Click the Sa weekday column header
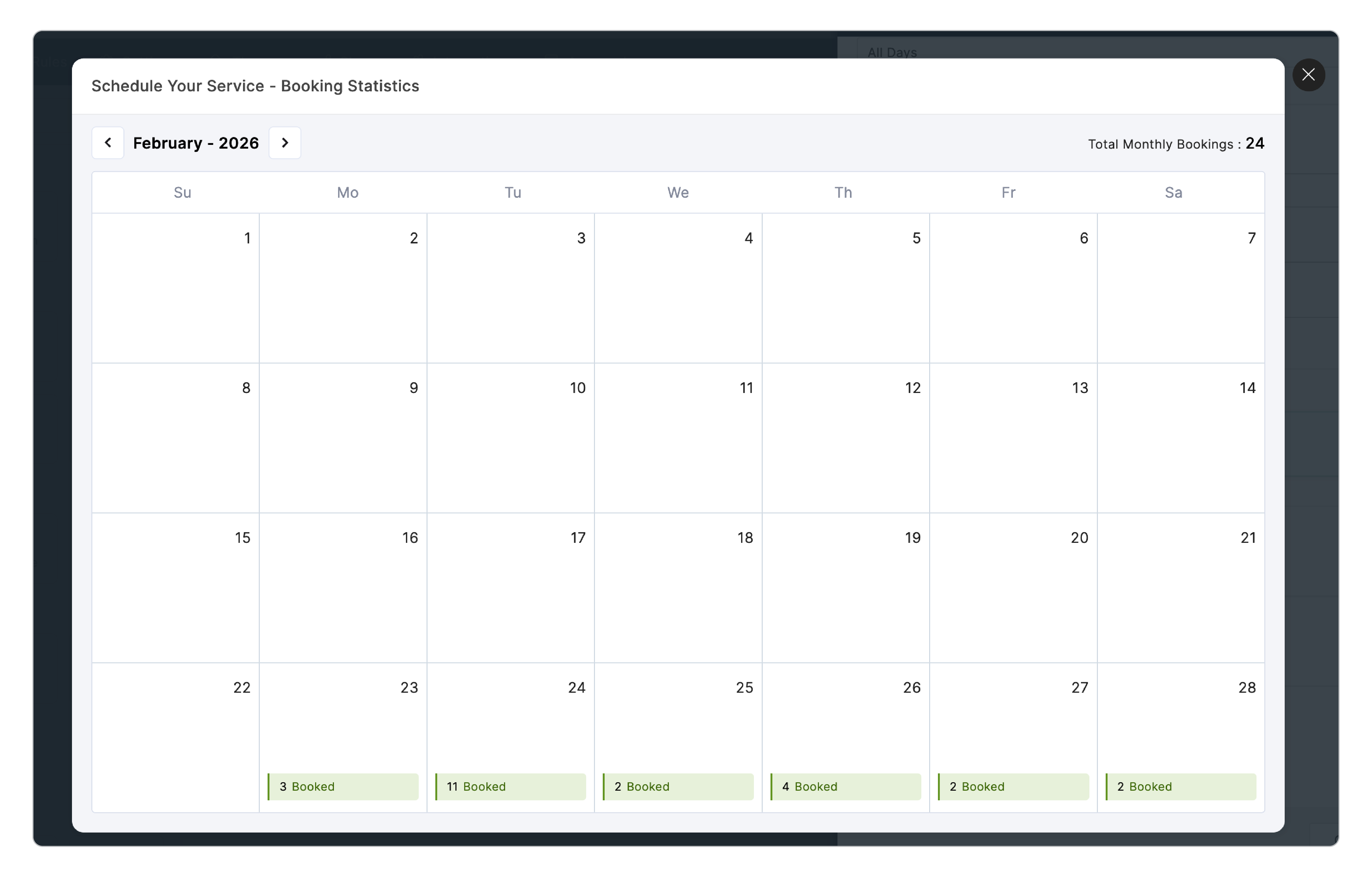 pos(1173,192)
